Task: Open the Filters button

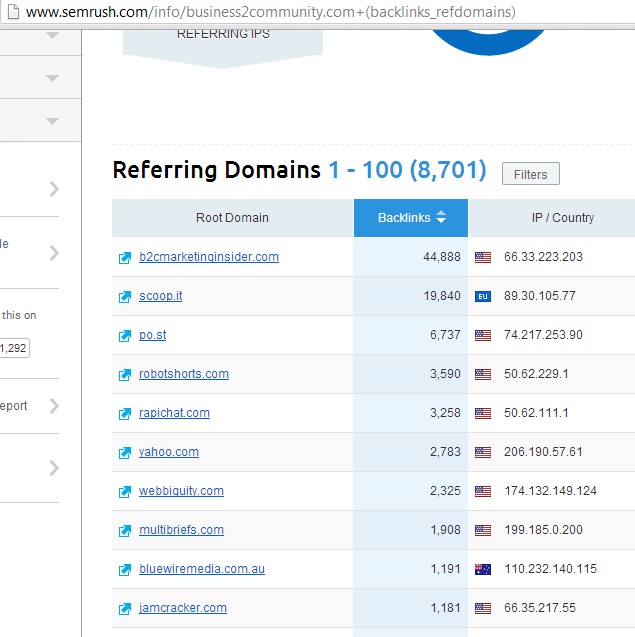Action: click(531, 174)
